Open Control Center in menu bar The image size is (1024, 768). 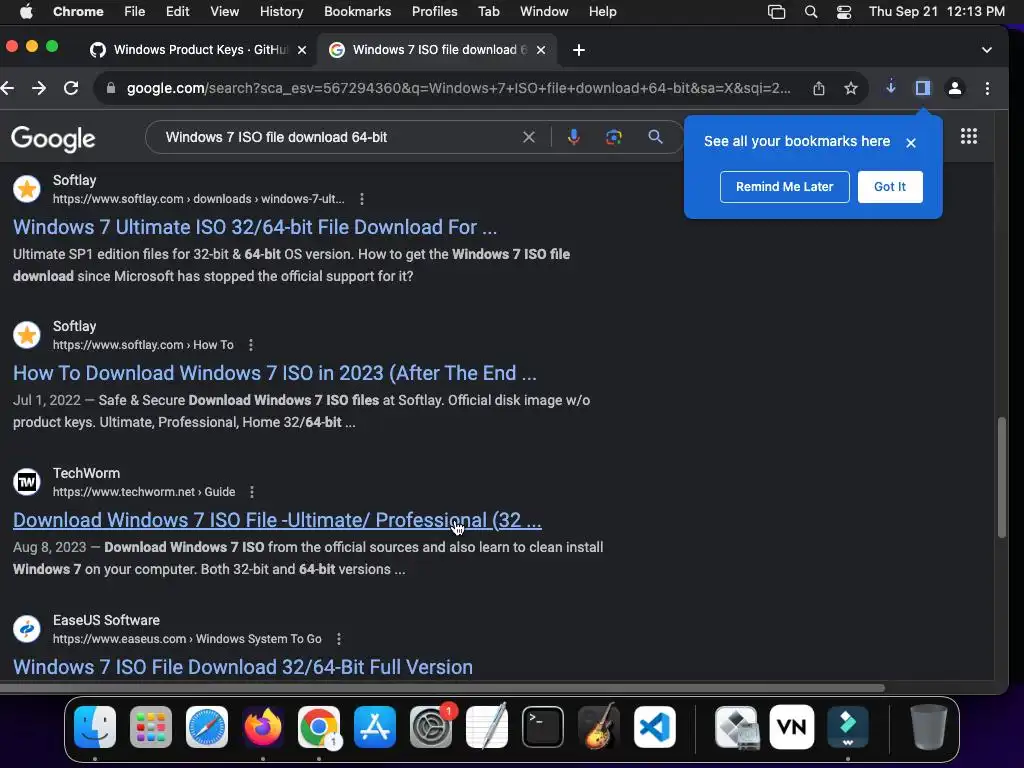pyautogui.click(x=844, y=12)
